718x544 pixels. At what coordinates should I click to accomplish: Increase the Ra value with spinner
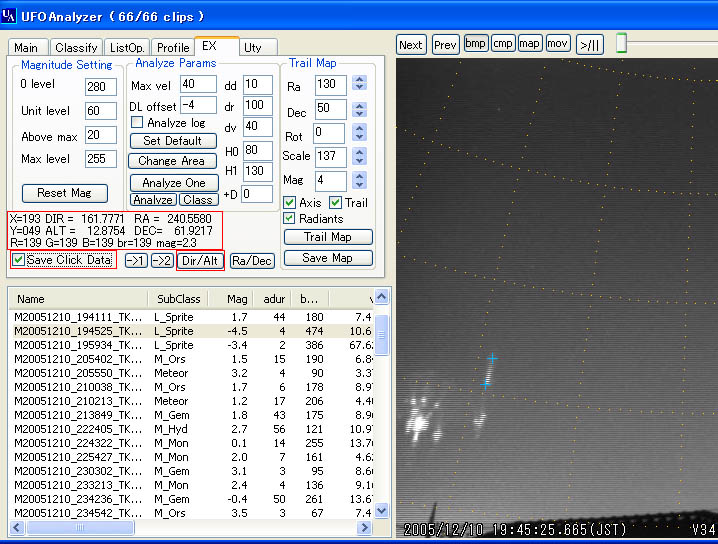click(360, 80)
